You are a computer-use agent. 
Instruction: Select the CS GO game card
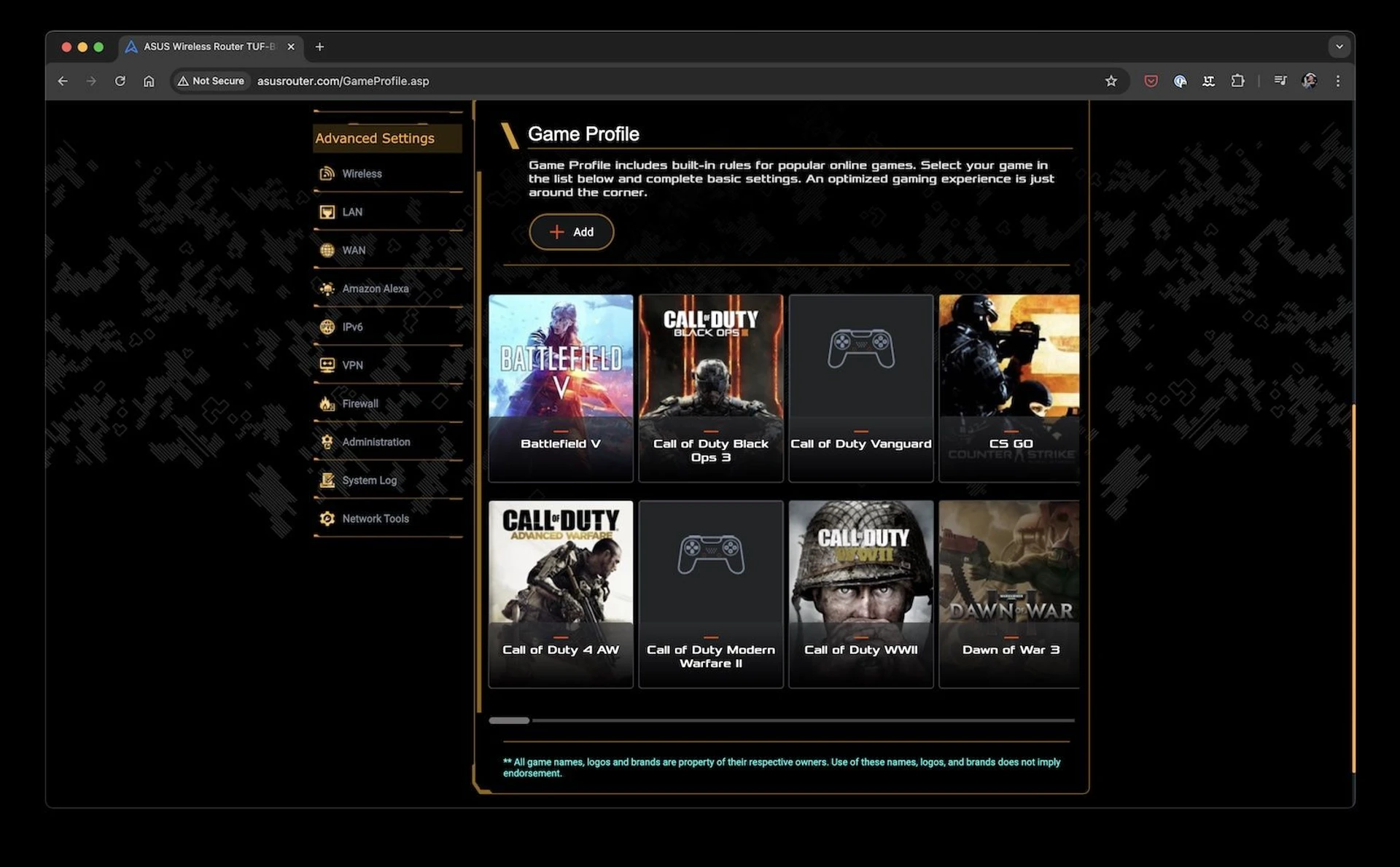click(1009, 388)
